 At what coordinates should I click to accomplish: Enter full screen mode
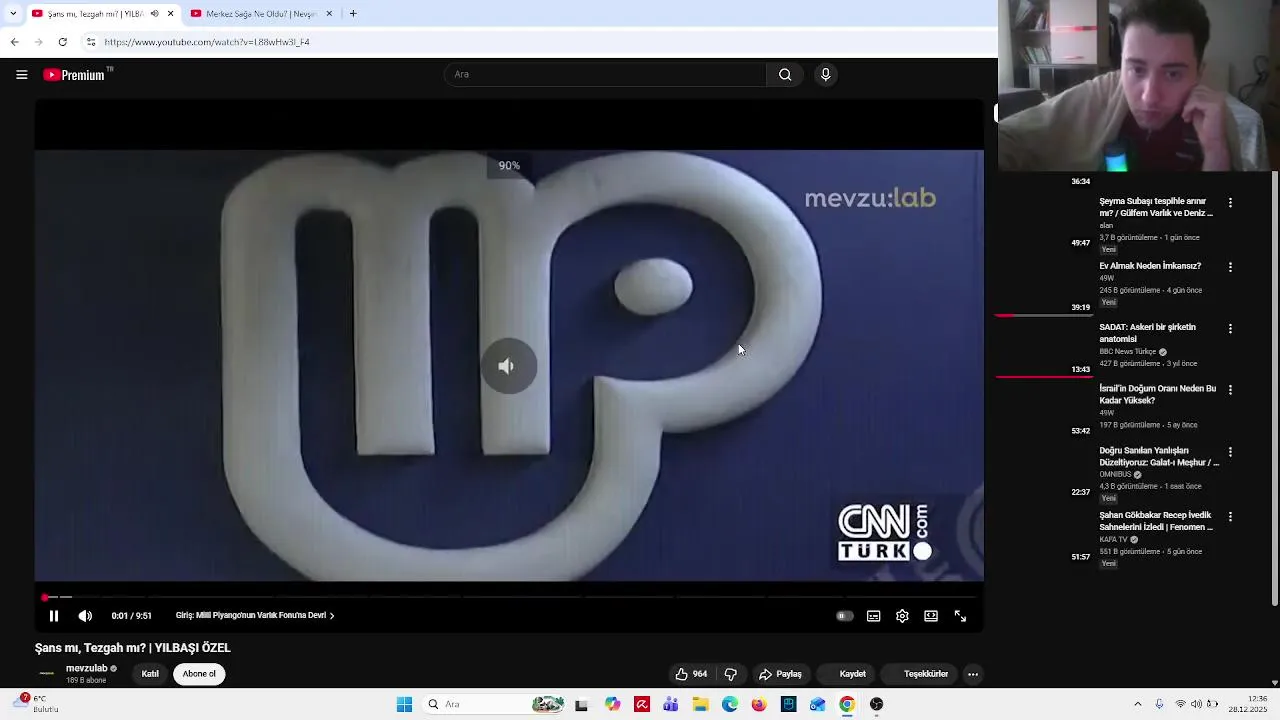(x=960, y=616)
